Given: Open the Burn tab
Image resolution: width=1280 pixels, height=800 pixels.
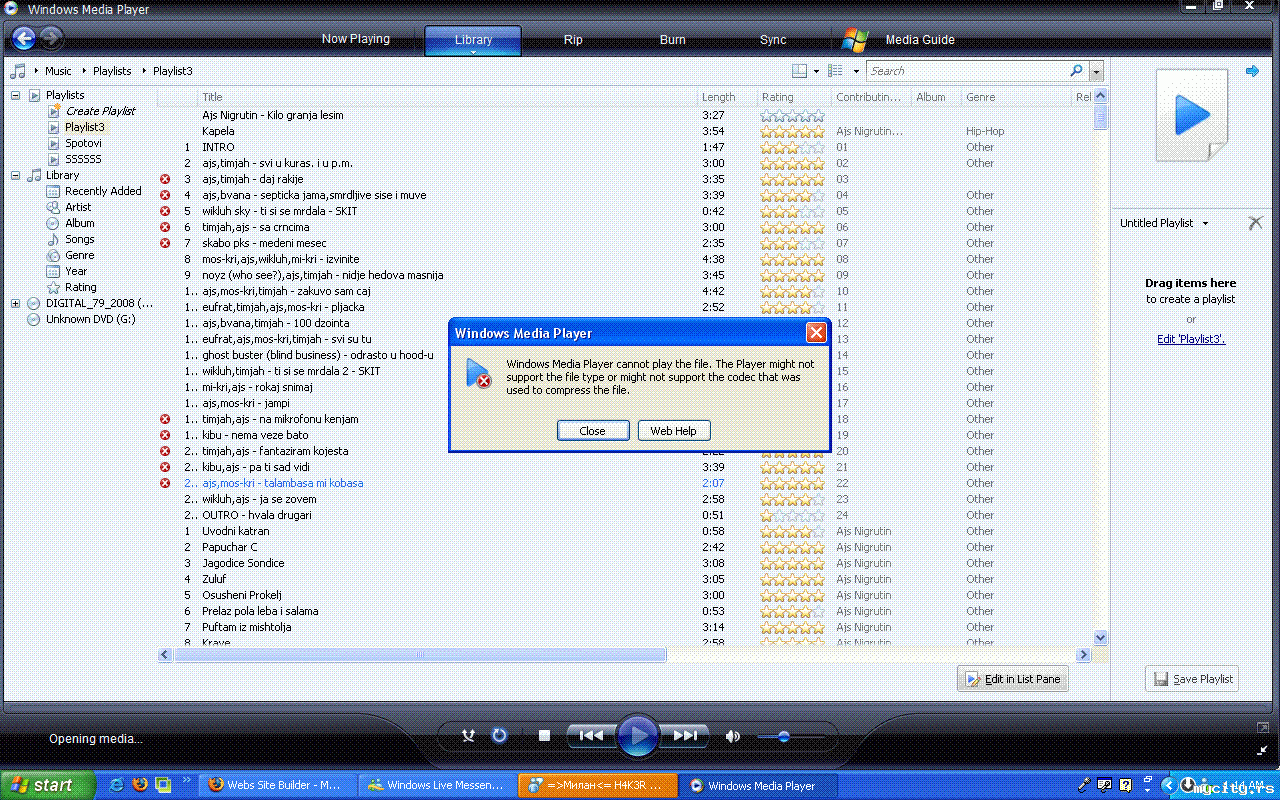Looking at the screenshot, I should click(x=673, y=40).
